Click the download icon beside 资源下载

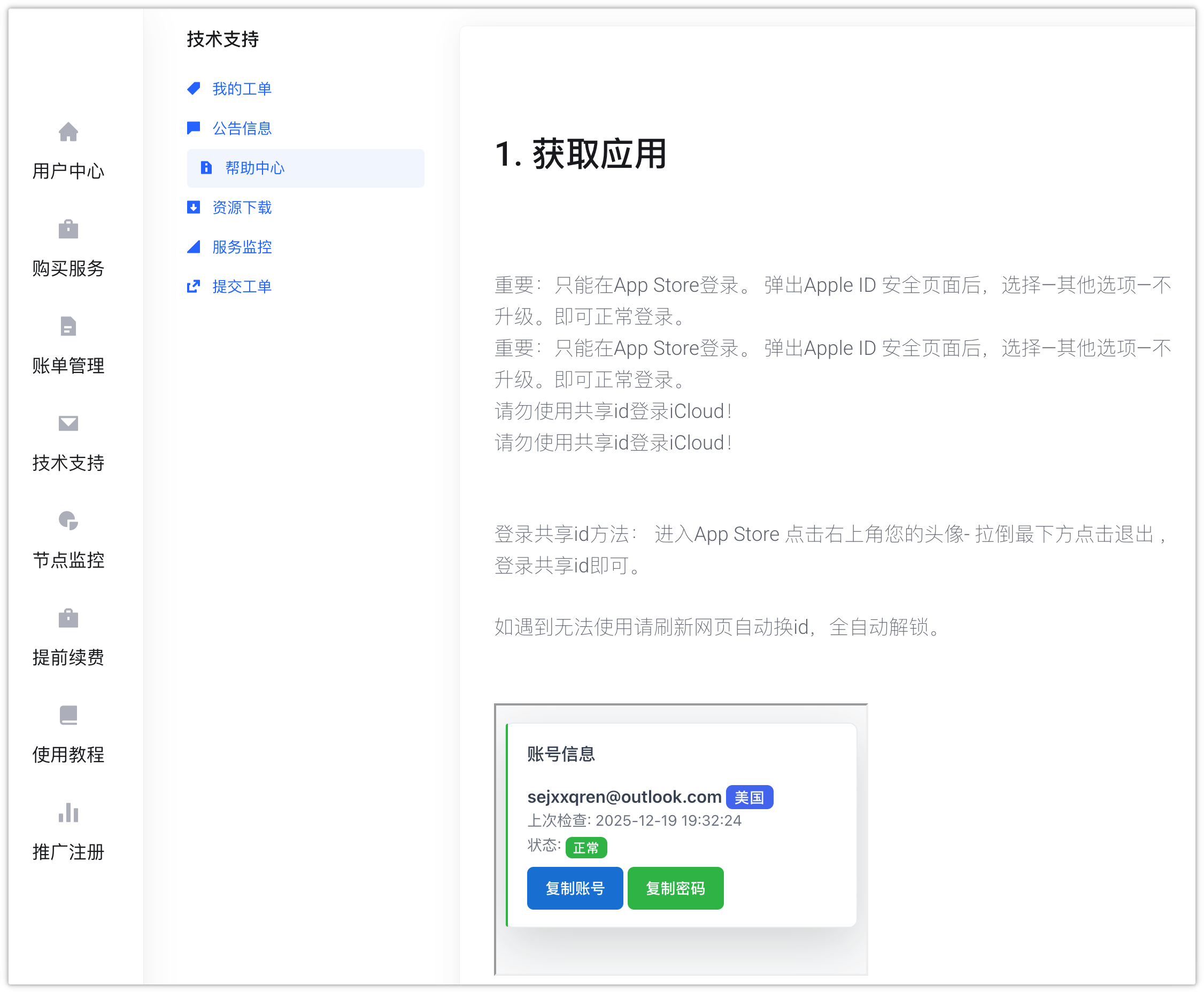point(194,207)
